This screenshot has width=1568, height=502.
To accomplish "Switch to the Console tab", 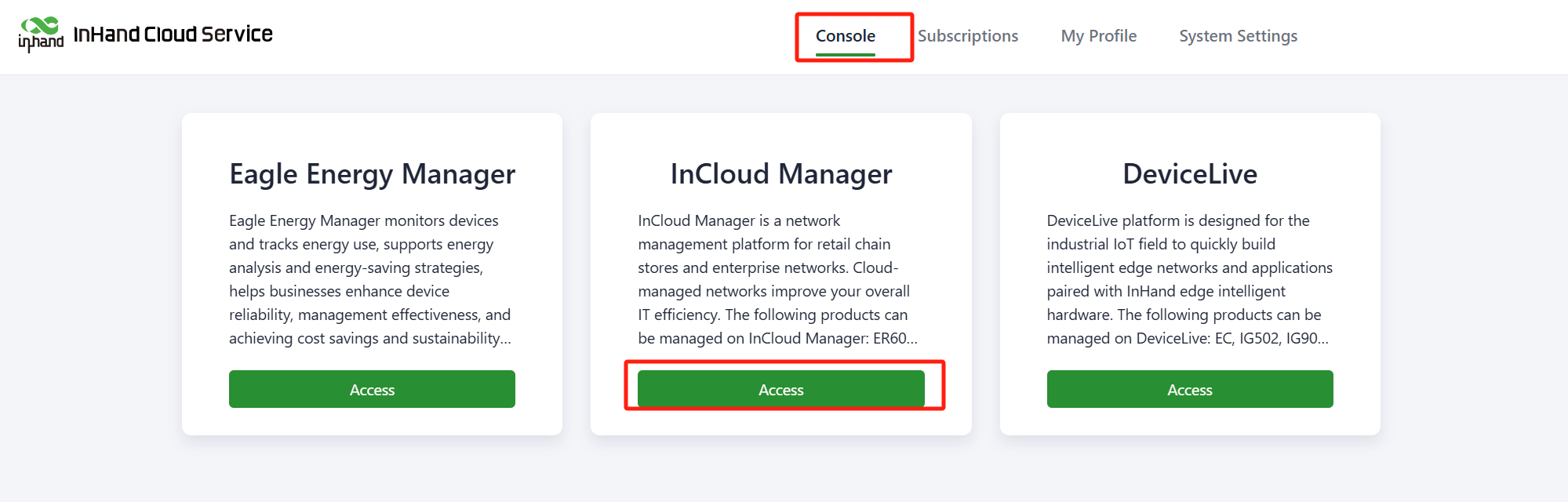I will click(845, 36).
